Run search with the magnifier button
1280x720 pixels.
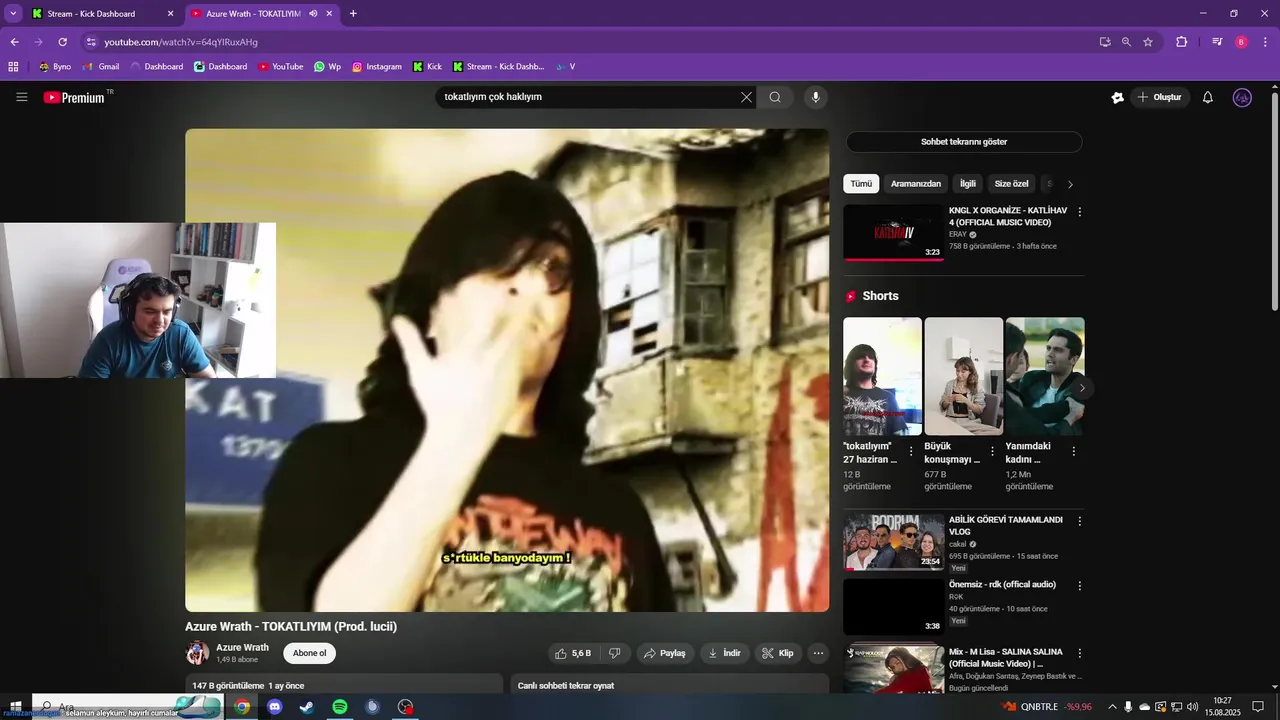click(775, 97)
